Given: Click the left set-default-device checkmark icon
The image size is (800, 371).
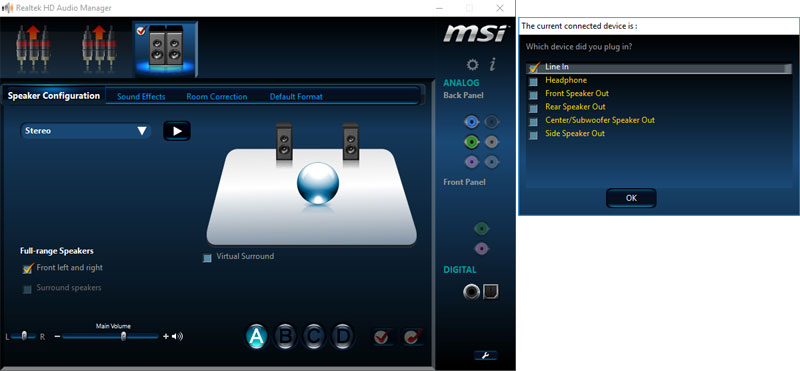Looking at the screenshot, I should click(382, 337).
